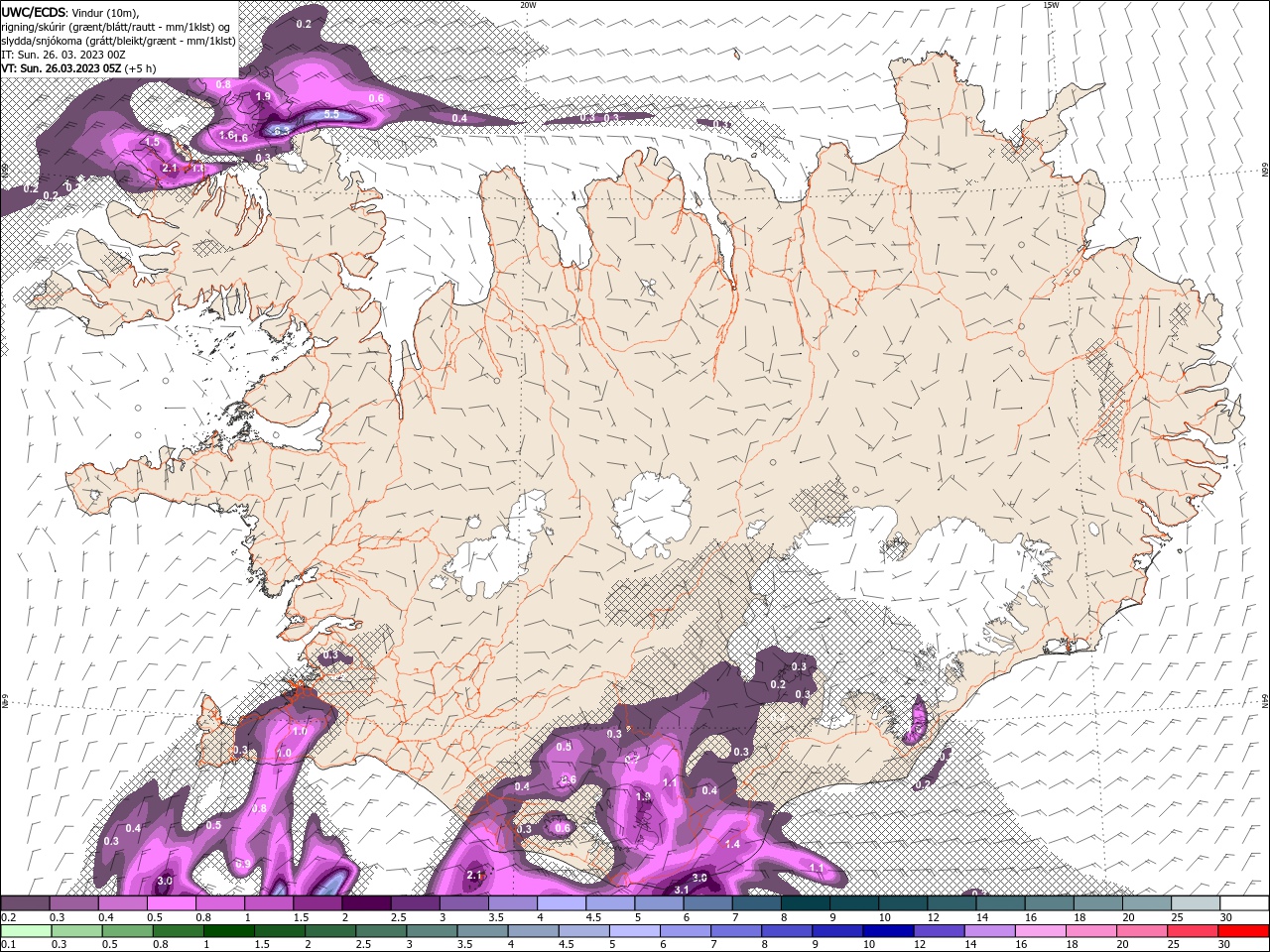Click the 20W longitude label
Image resolution: width=1270 pixels, height=952 pixels.
(x=529, y=5)
